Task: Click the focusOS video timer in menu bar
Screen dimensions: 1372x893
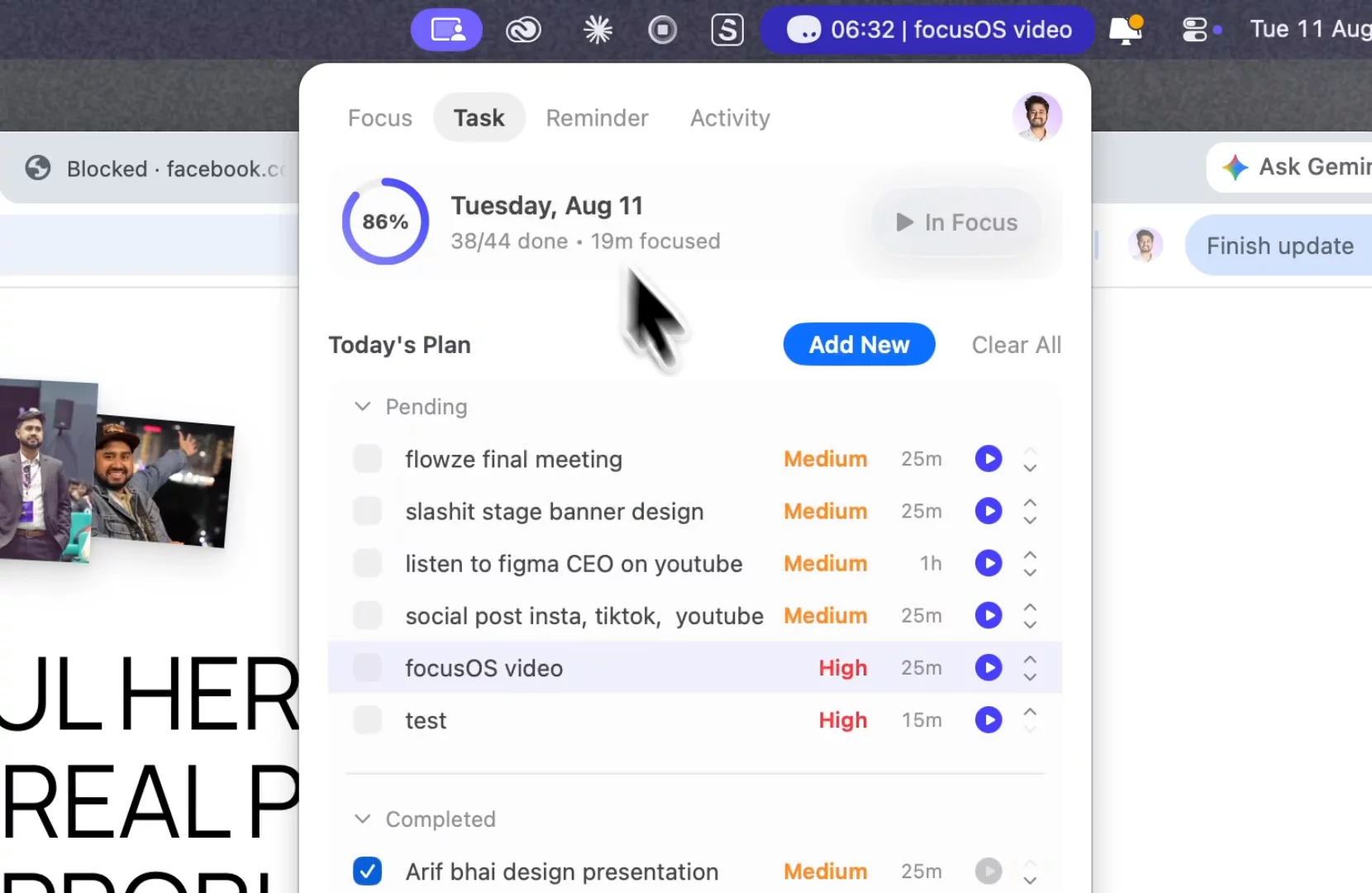Action: (927, 30)
